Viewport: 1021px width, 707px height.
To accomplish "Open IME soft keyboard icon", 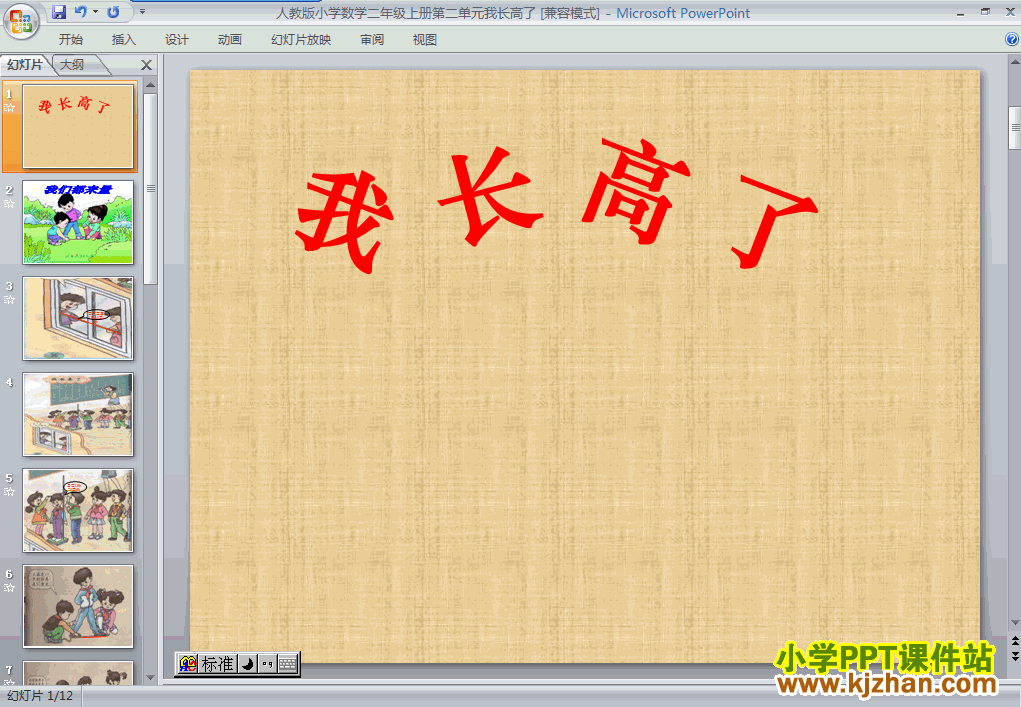I will [288, 664].
